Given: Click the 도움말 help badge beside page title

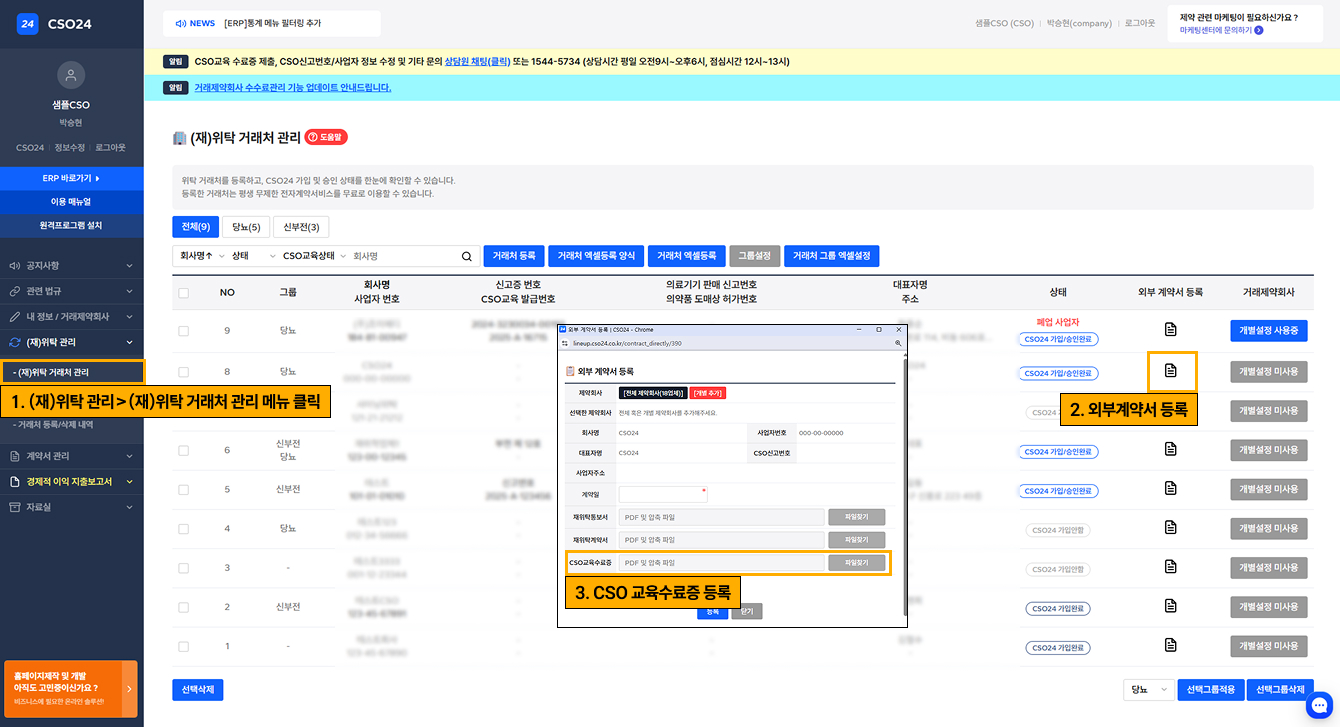Looking at the screenshot, I should [x=326, y=139].
